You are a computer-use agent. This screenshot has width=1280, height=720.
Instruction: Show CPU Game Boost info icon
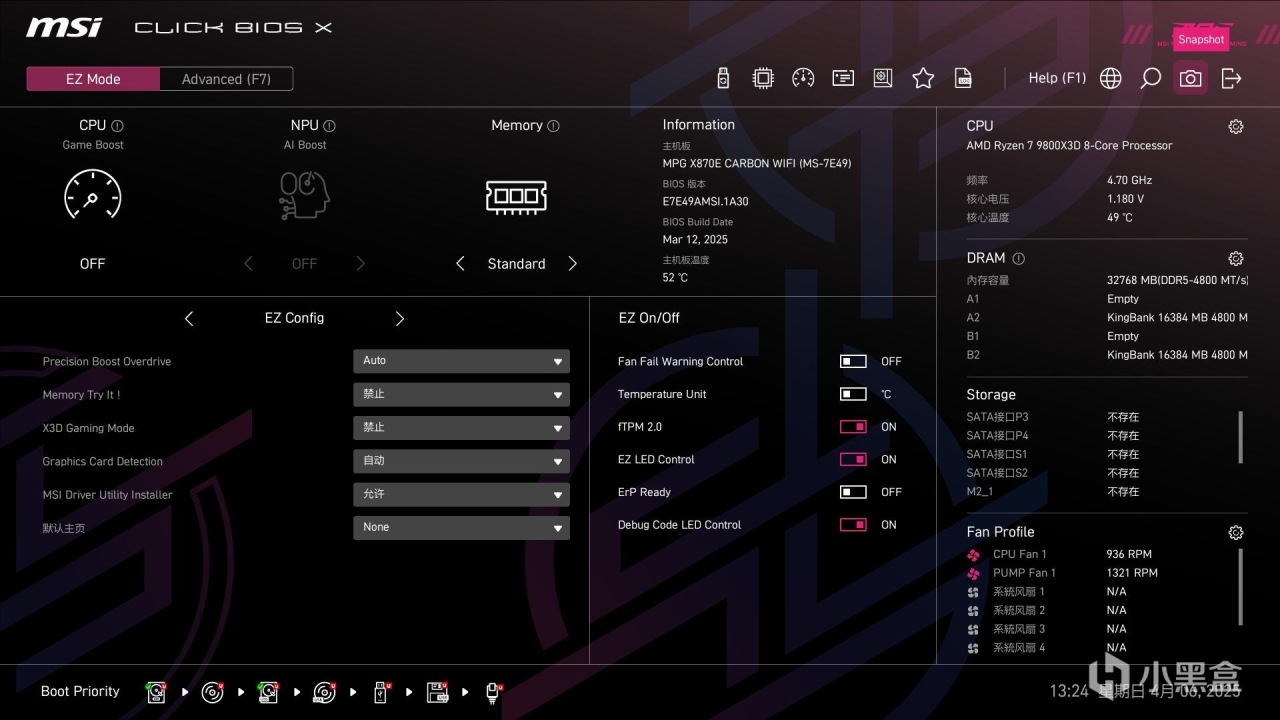pyautogui.click(x=117, y=126)
